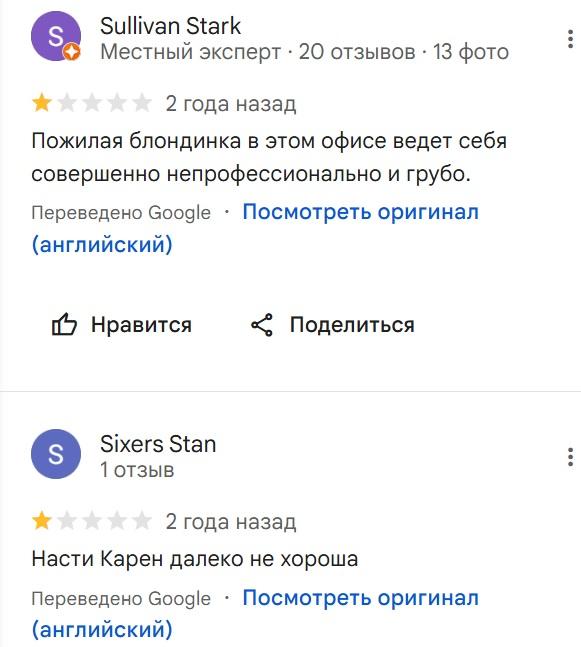Click "1 отзыв" under Sixers Stan
Screen dimensions: 581x647
point(137,470)
